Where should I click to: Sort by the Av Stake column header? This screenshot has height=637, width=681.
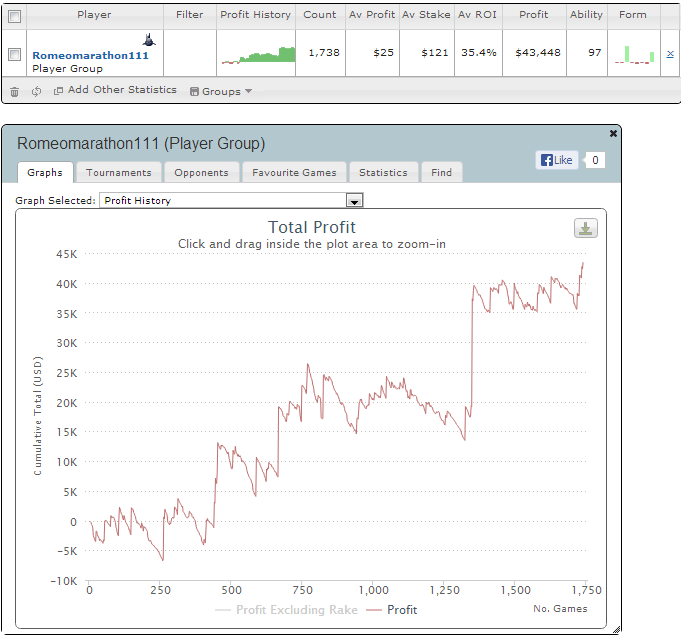[426, 15]
